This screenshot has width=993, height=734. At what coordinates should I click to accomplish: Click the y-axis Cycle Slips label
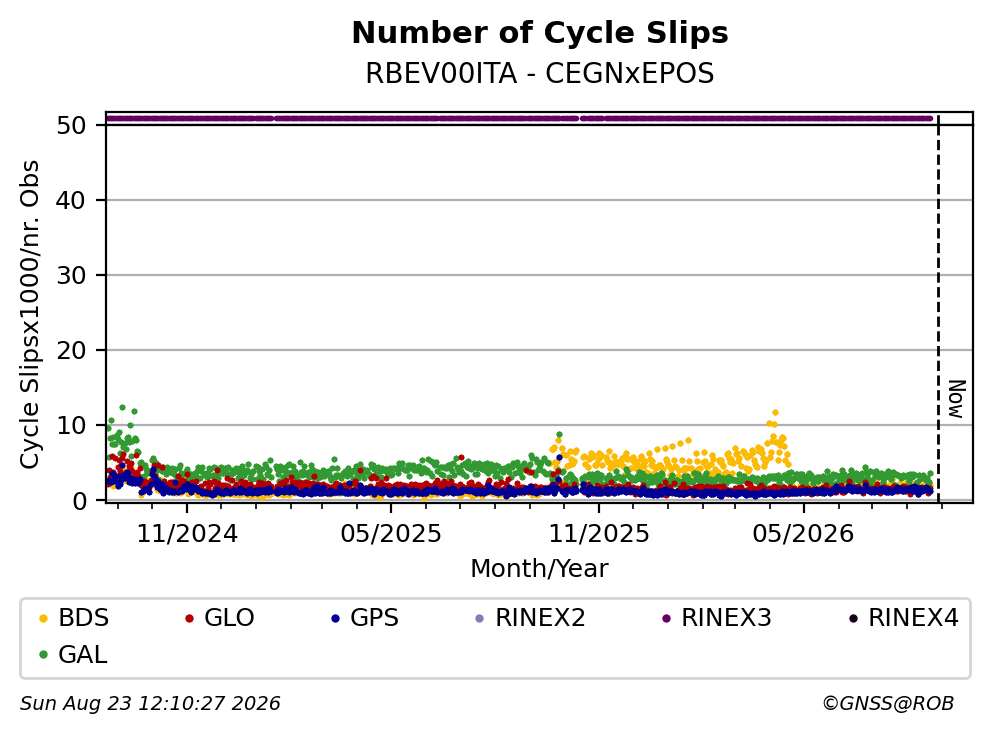[x=30, y=315]
